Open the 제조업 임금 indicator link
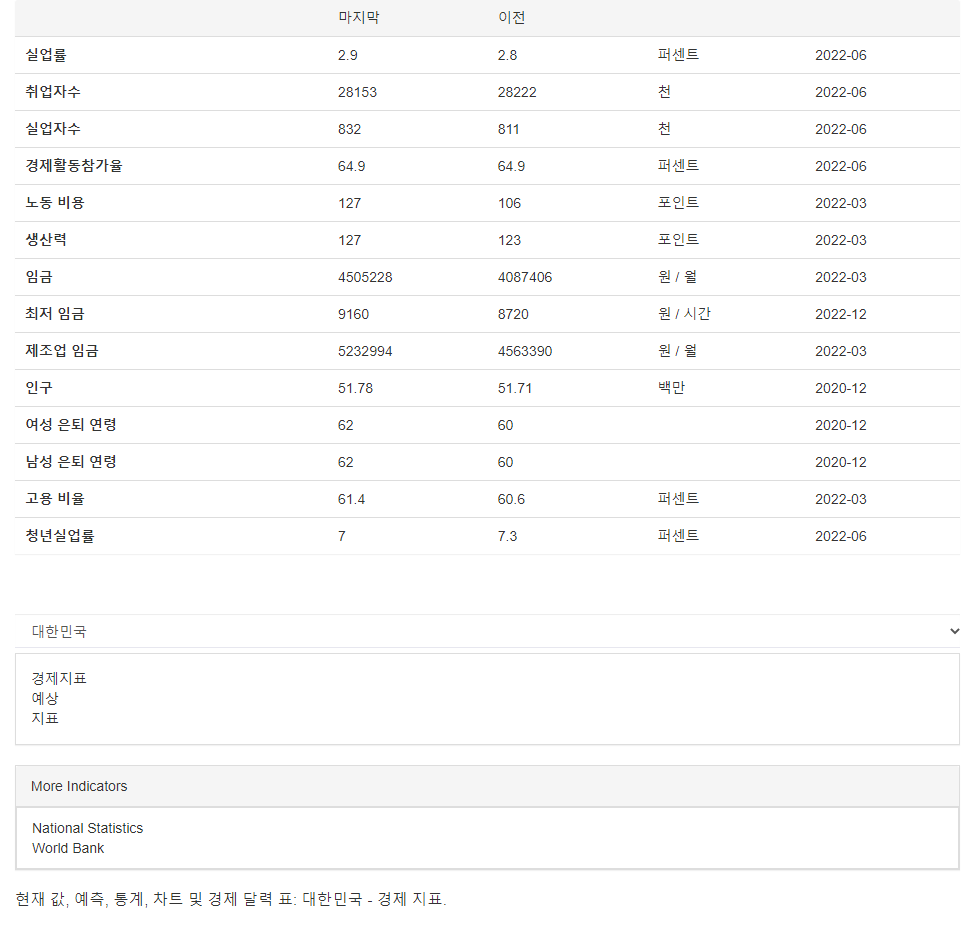The height and width of the screenshot is (941, 975). point(62,351)
